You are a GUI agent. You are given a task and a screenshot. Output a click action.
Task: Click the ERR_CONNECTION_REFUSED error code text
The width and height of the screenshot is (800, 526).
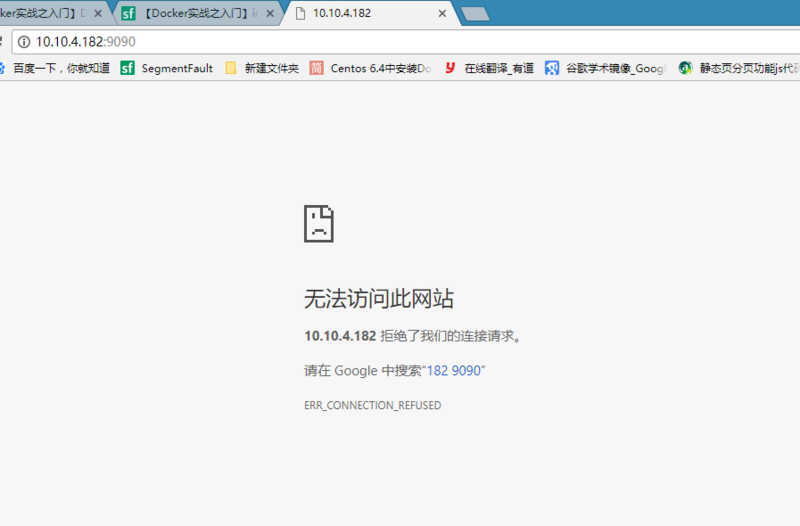click(x=372, y=405)
